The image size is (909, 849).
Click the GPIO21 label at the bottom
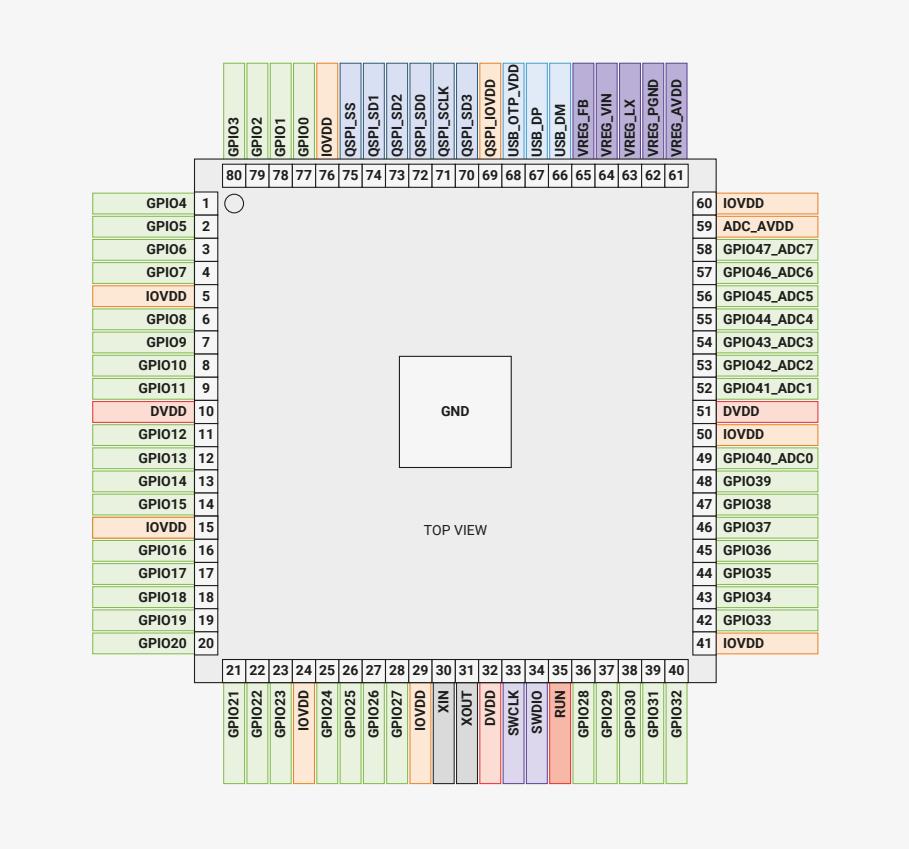(234, 733)
